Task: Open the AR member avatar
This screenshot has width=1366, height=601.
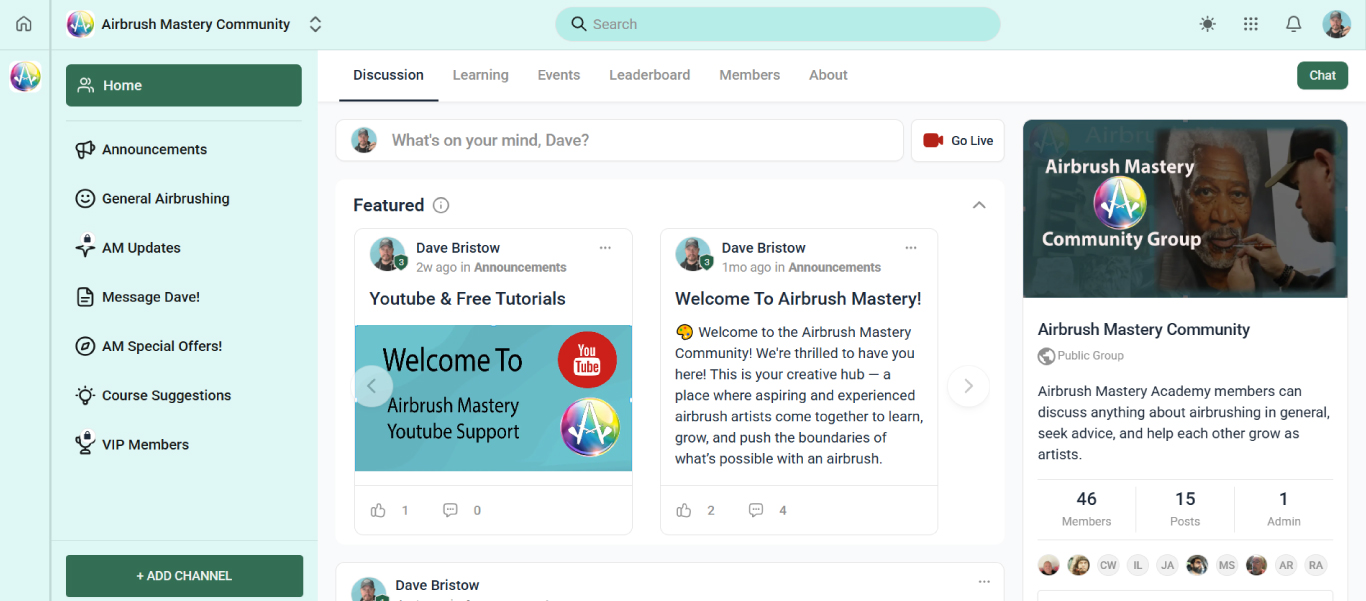Action: 1286,565
